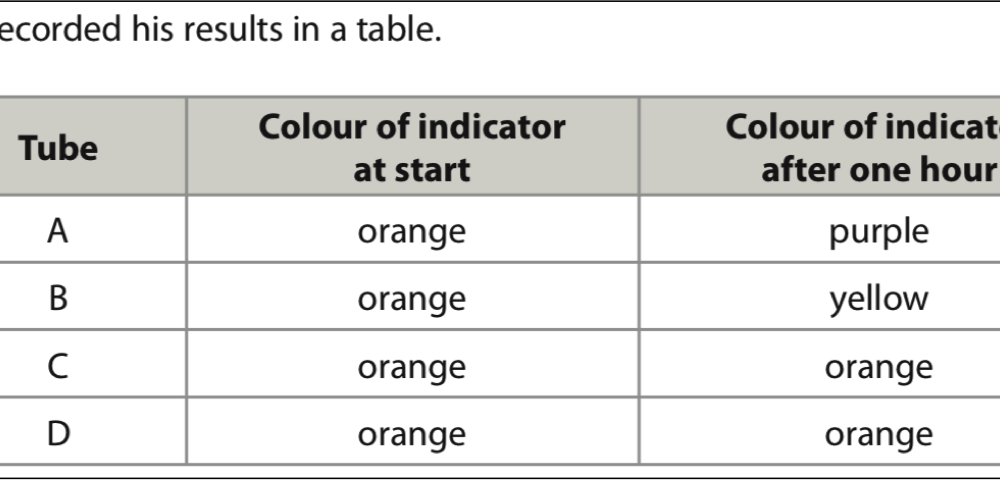Viewport: 1000px width, 480px height.
Task: Click the 'Colour of indicator after one hour' header
Action: [820, 147]
